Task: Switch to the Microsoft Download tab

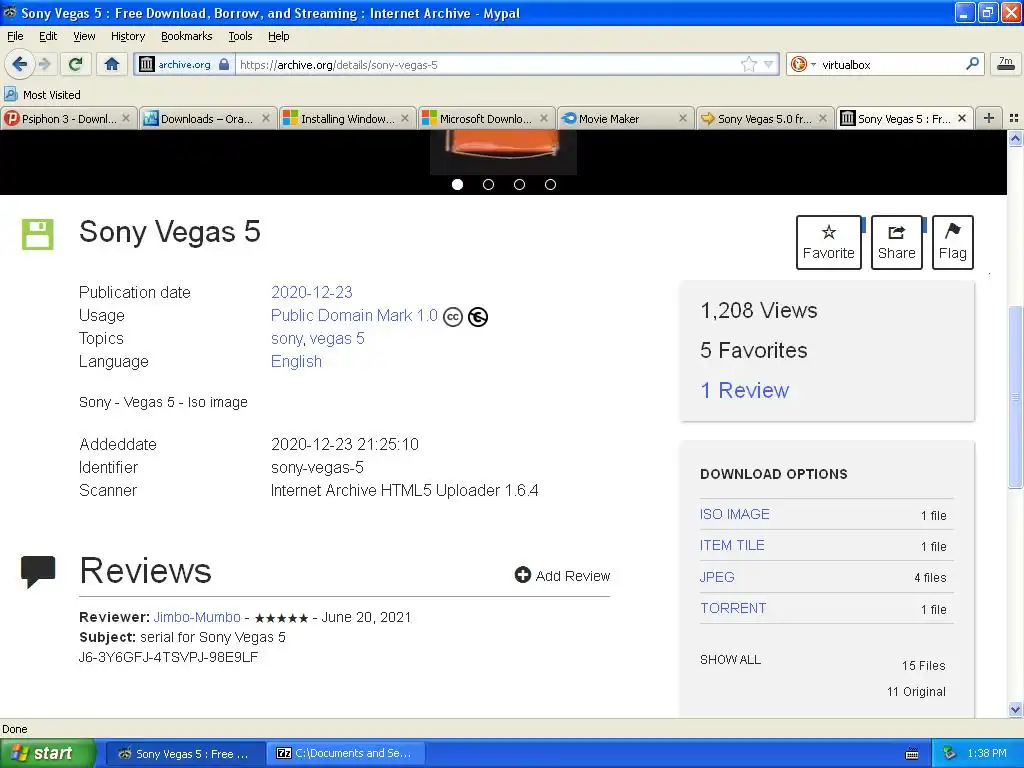Action: coord(487,118)
